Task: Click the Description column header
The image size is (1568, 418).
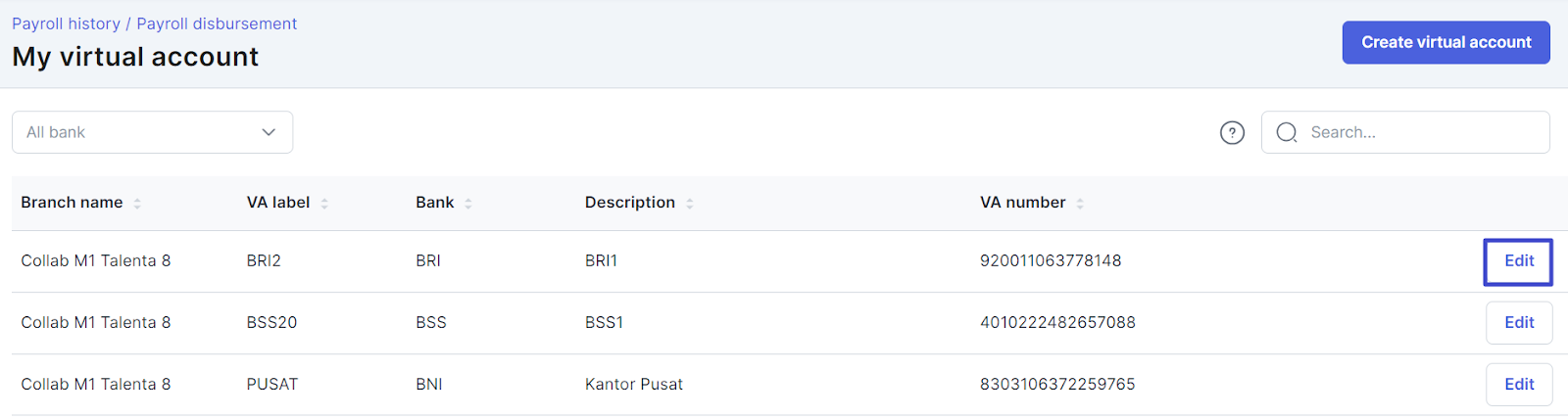Action: point(630,203)
